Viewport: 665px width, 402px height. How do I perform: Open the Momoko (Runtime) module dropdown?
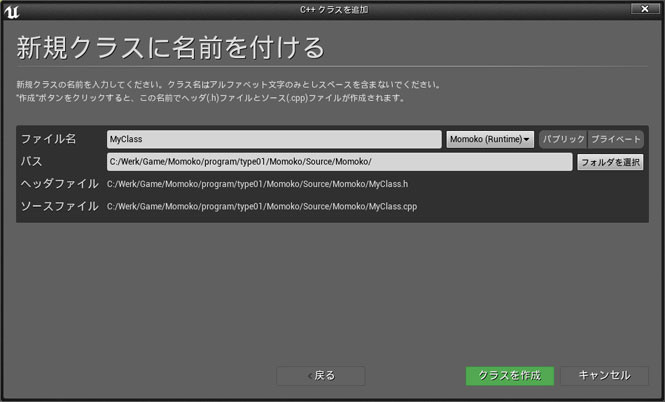tap(490, 139)
